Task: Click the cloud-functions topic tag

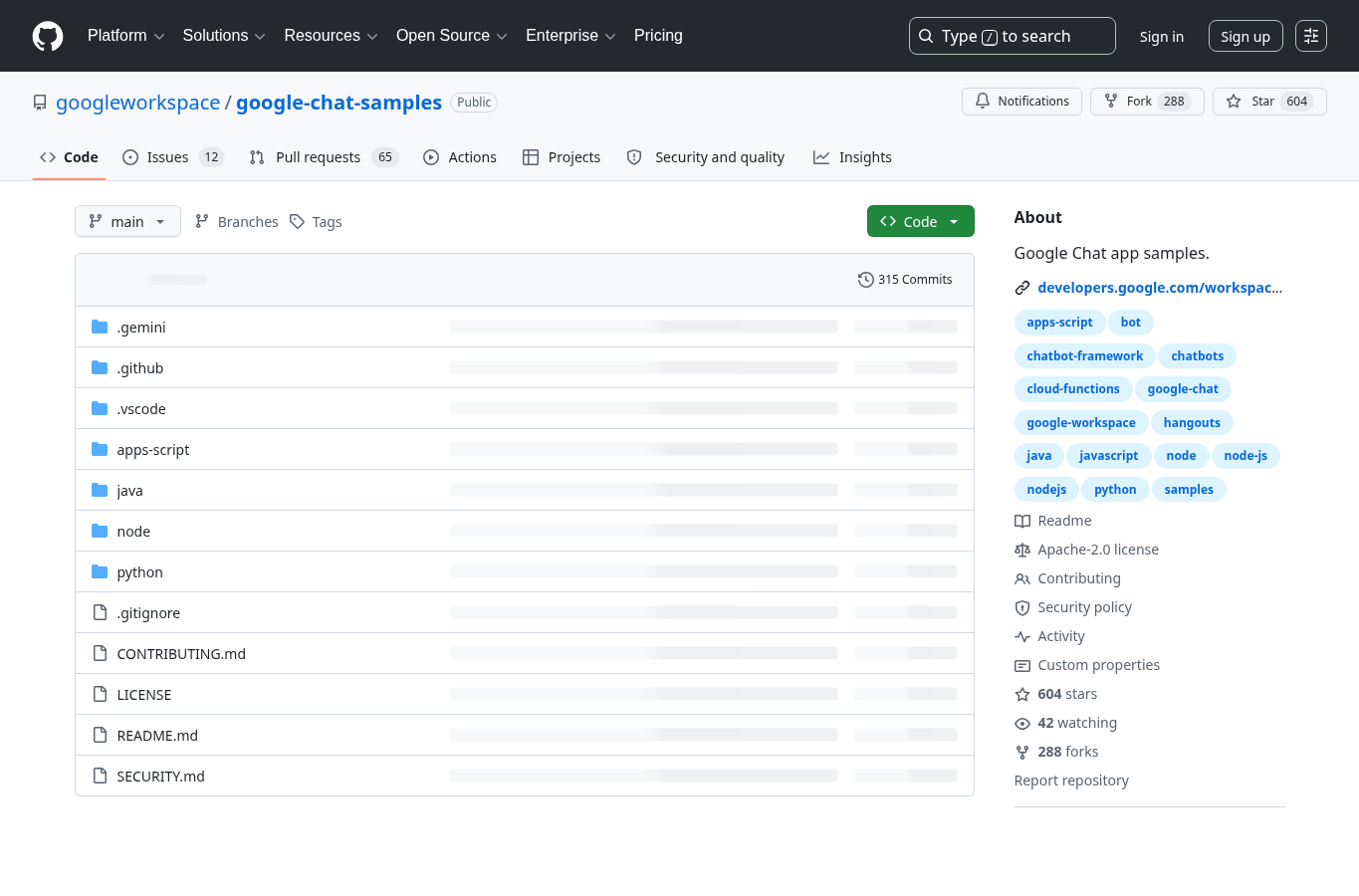Action: point(1073,389)
